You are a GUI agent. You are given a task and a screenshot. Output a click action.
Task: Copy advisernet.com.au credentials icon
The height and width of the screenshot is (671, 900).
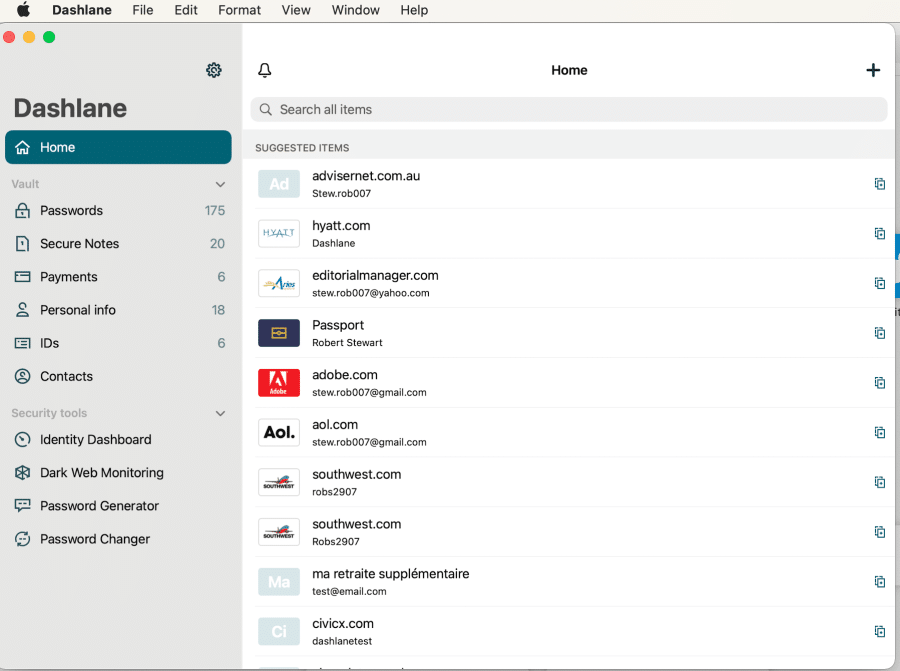tap(879, 184)
